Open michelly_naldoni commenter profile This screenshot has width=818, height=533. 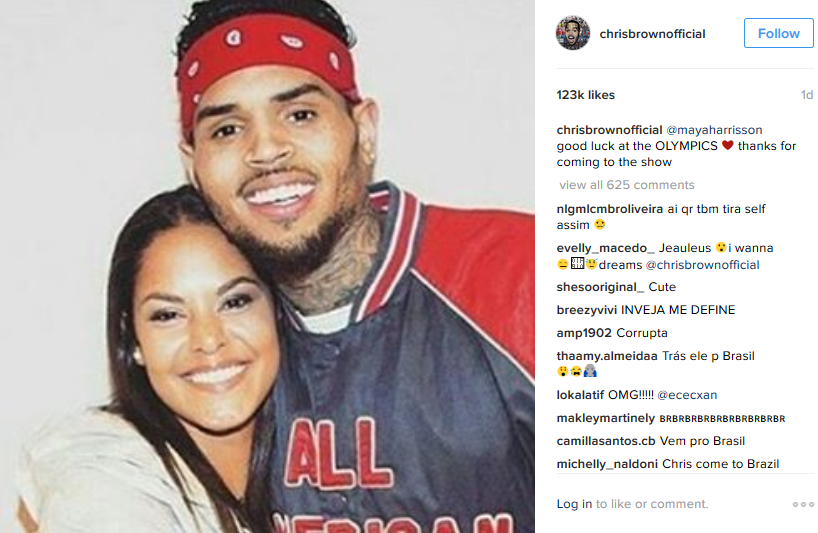[x=607, y=464]
